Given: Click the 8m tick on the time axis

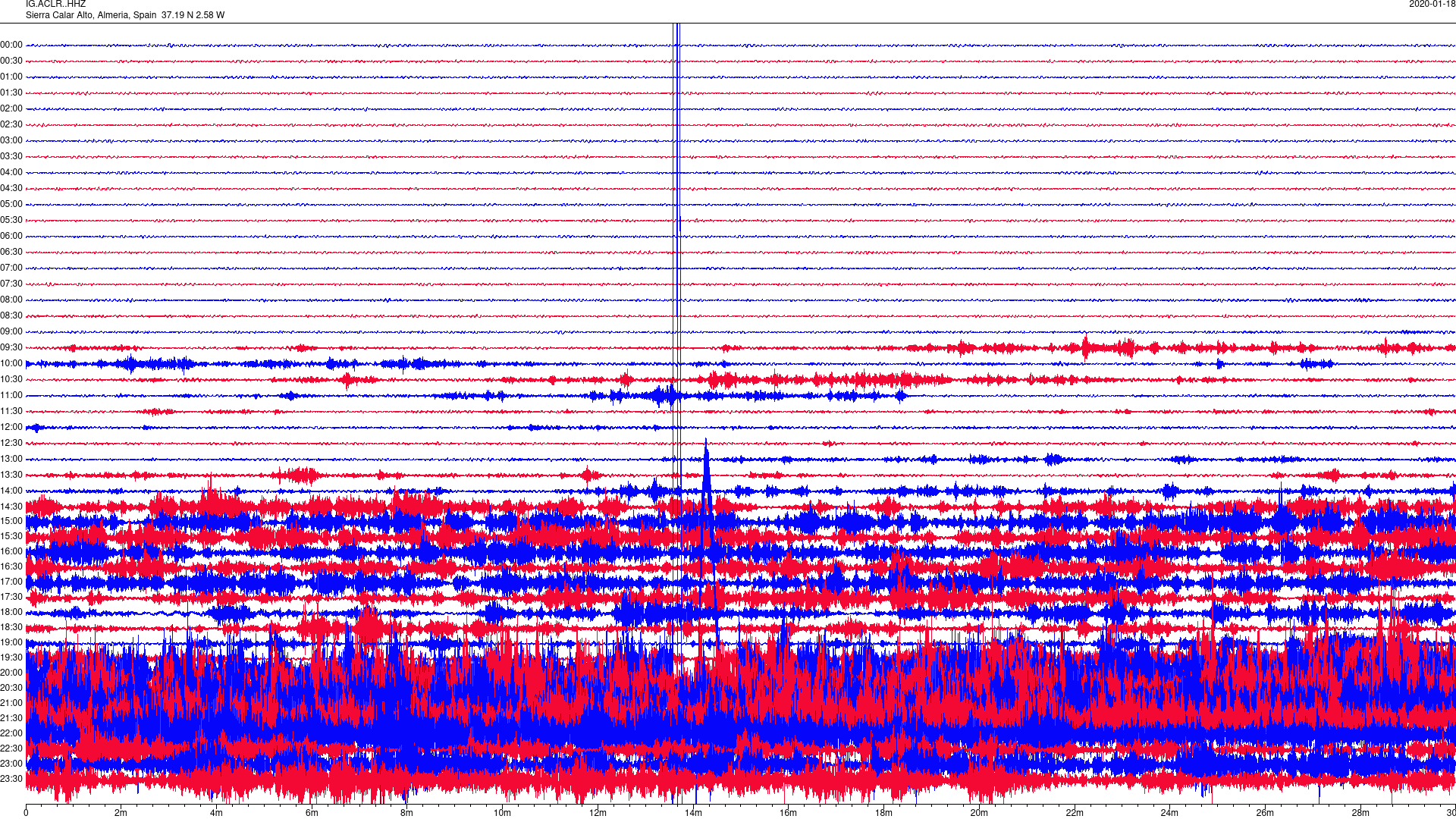Looking at the screenshot, I should pos(407,813).
